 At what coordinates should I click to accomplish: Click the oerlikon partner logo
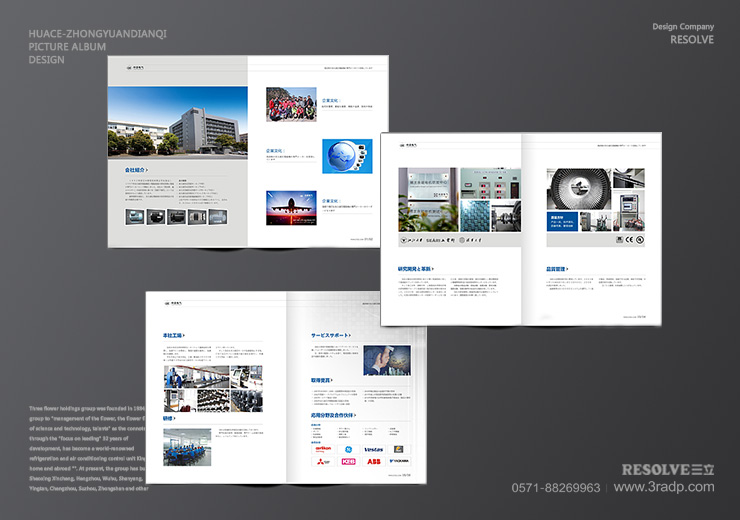click(x=323, y=449)
